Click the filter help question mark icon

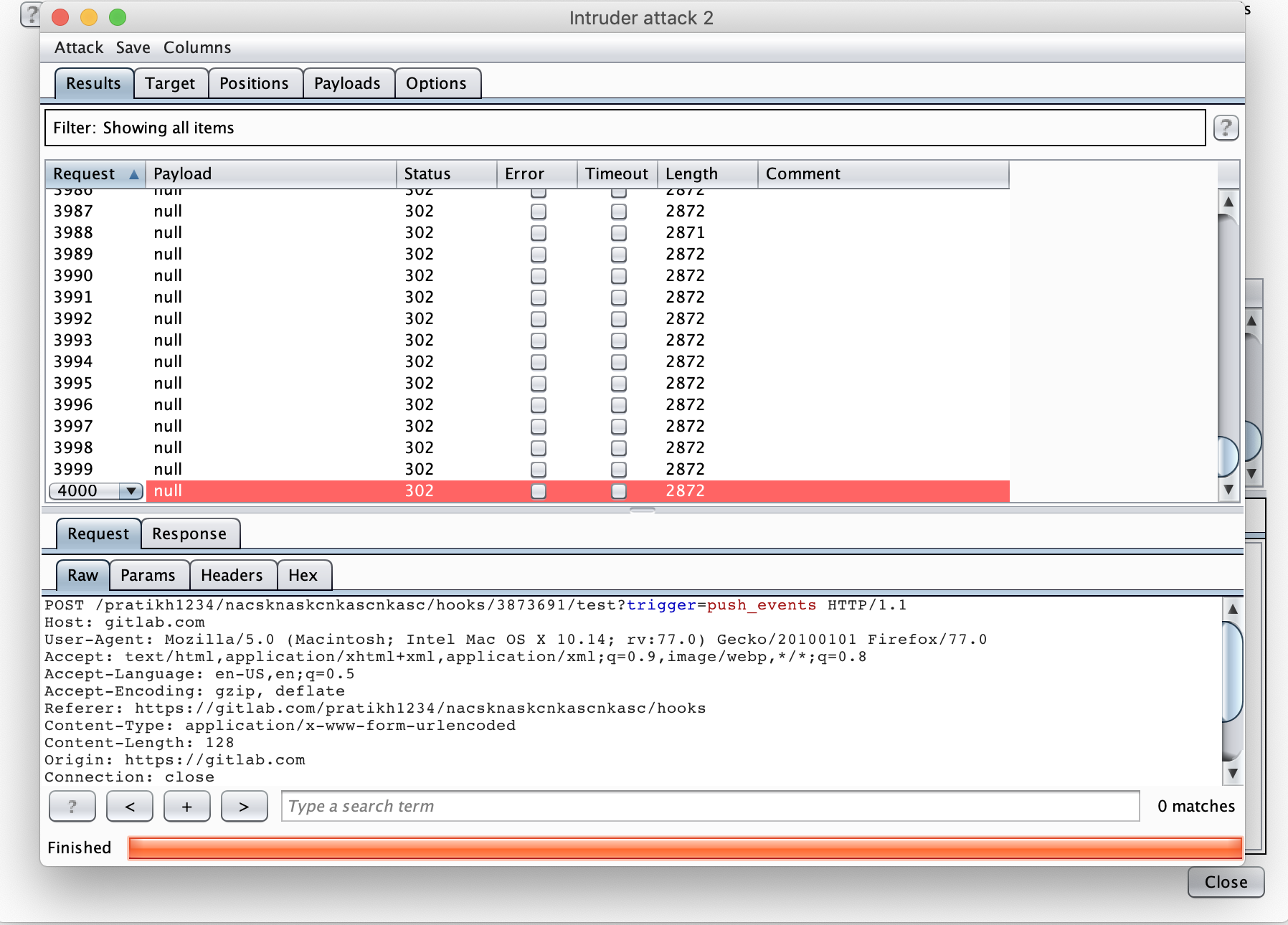1226,128
